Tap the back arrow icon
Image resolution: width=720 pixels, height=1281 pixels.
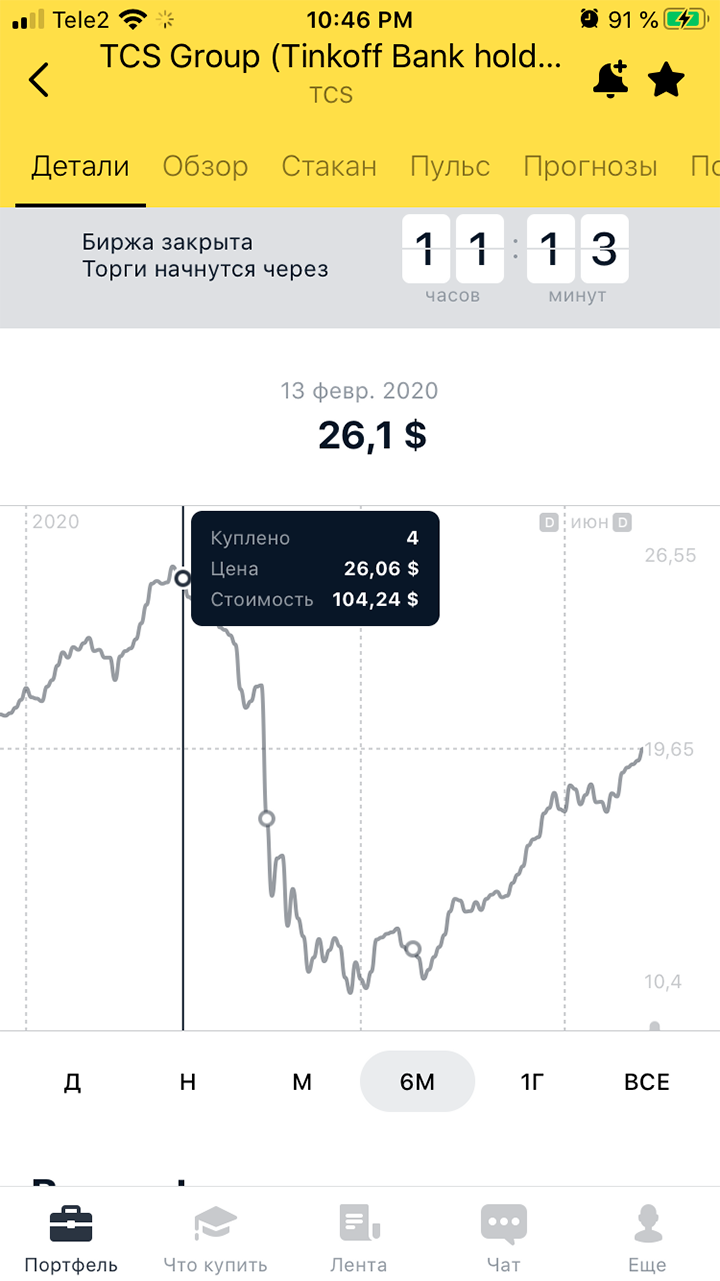point(39,79)
